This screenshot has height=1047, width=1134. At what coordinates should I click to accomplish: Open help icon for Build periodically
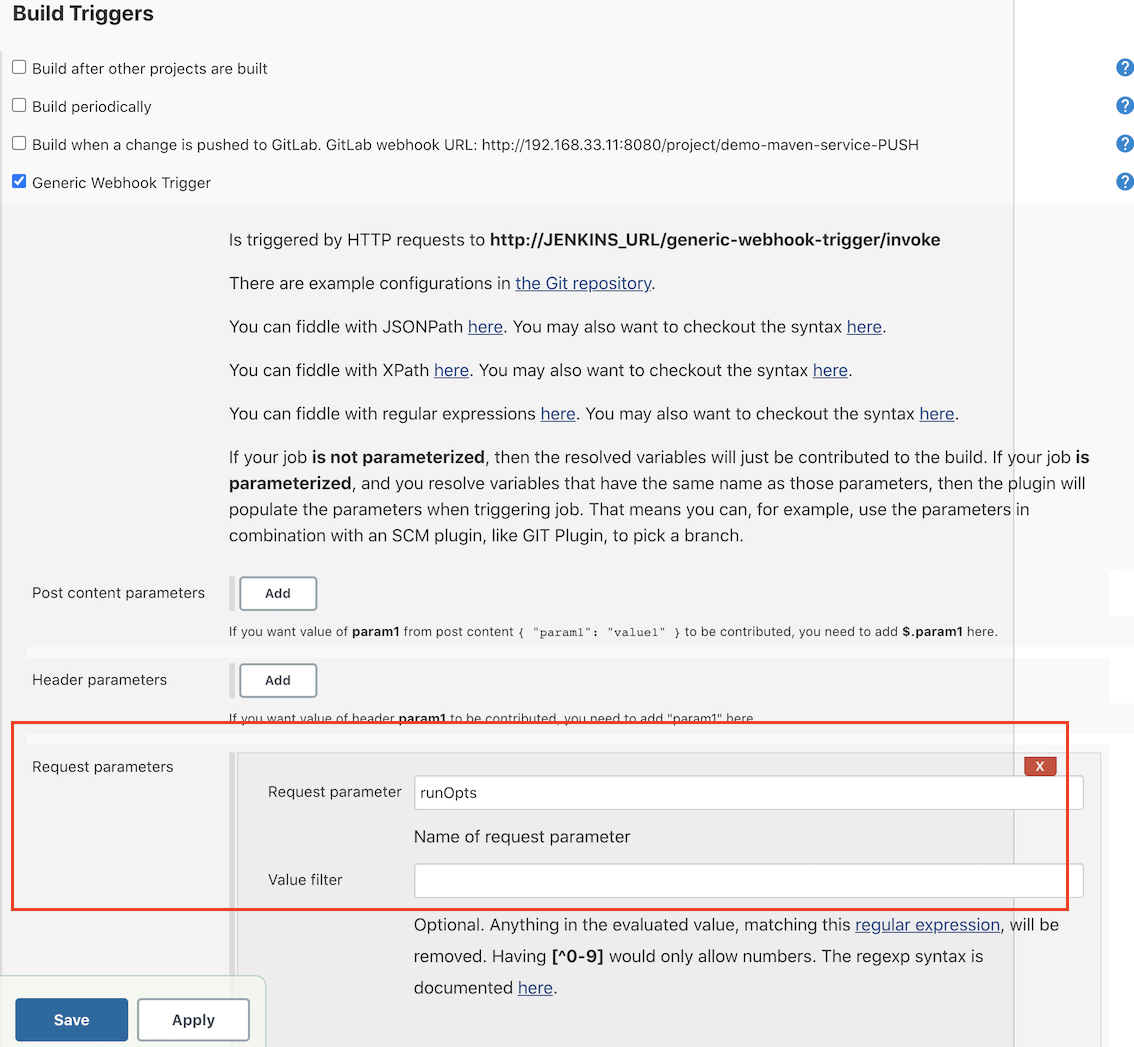click(1124, 106)
